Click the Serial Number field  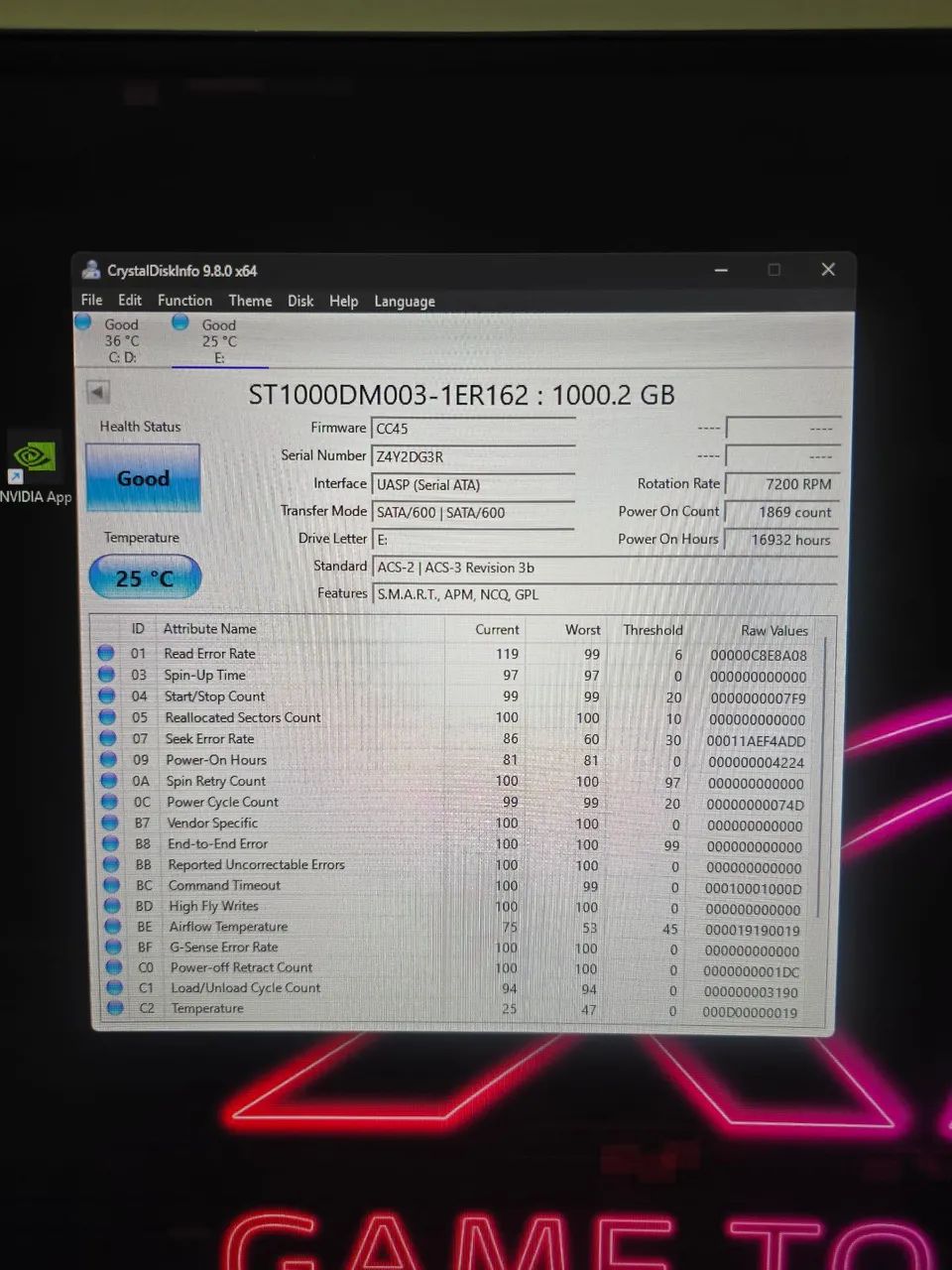click(x=473, y=456)
